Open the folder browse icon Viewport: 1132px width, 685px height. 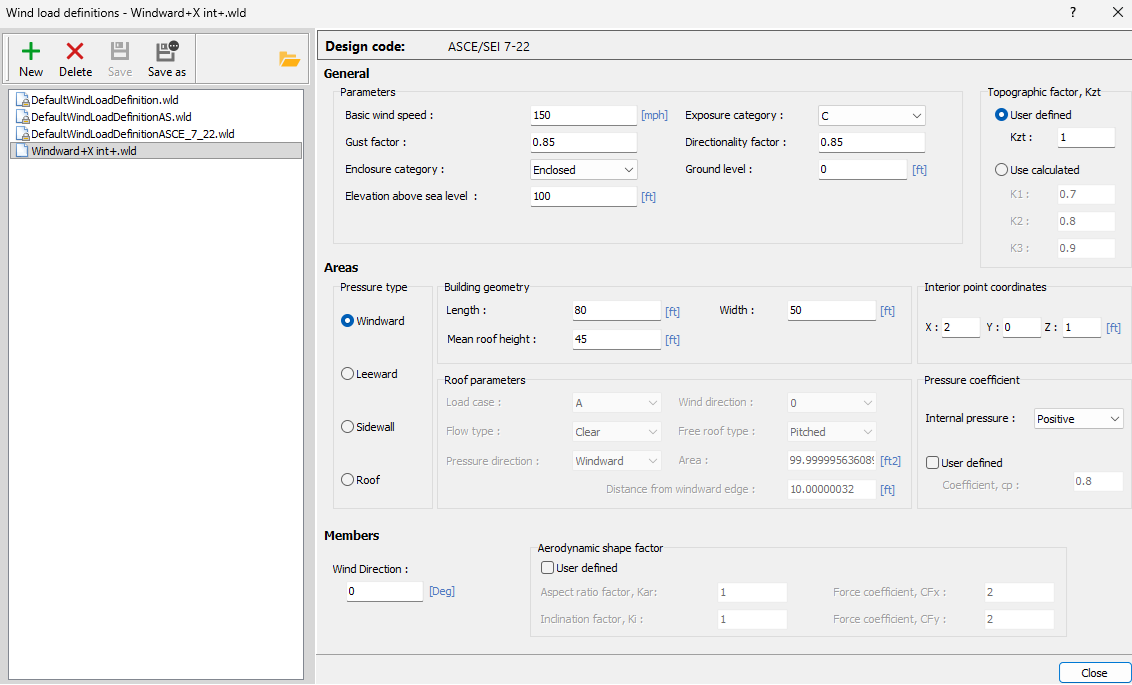click(x=290, y=59)
